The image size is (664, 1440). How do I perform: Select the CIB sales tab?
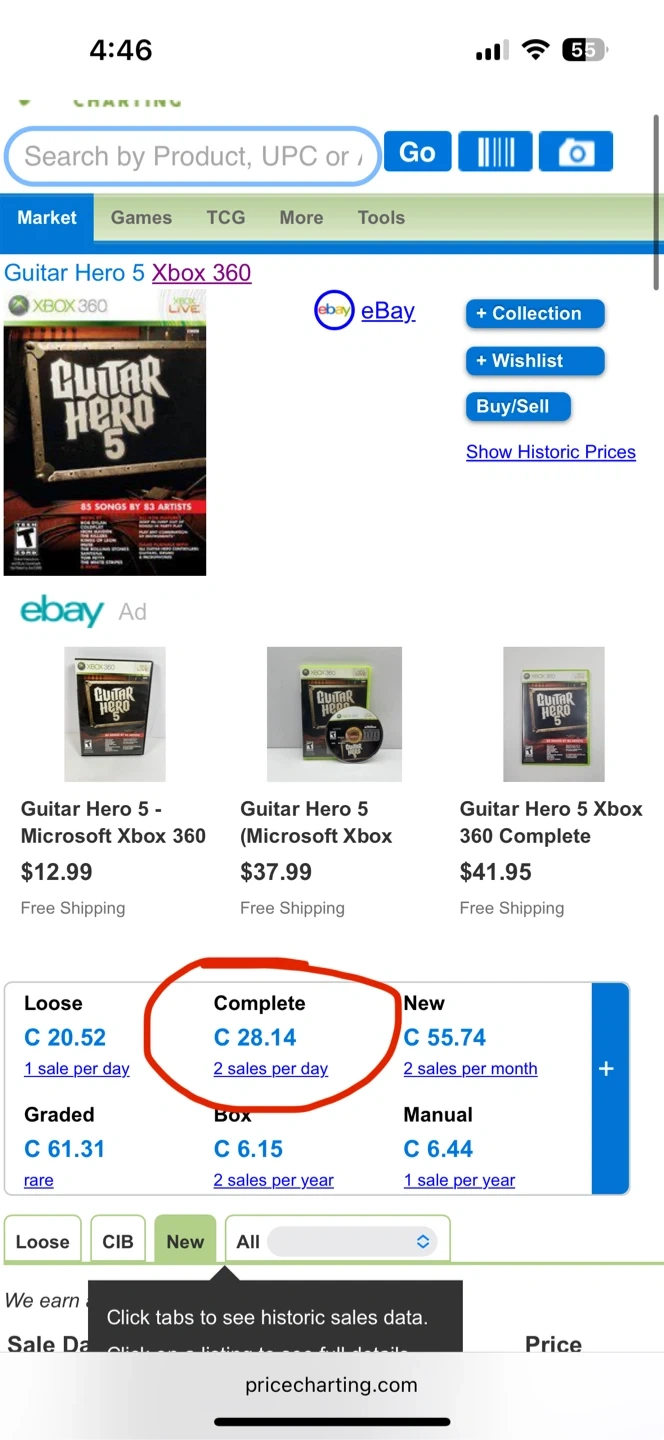click(x=118, y=1241)
